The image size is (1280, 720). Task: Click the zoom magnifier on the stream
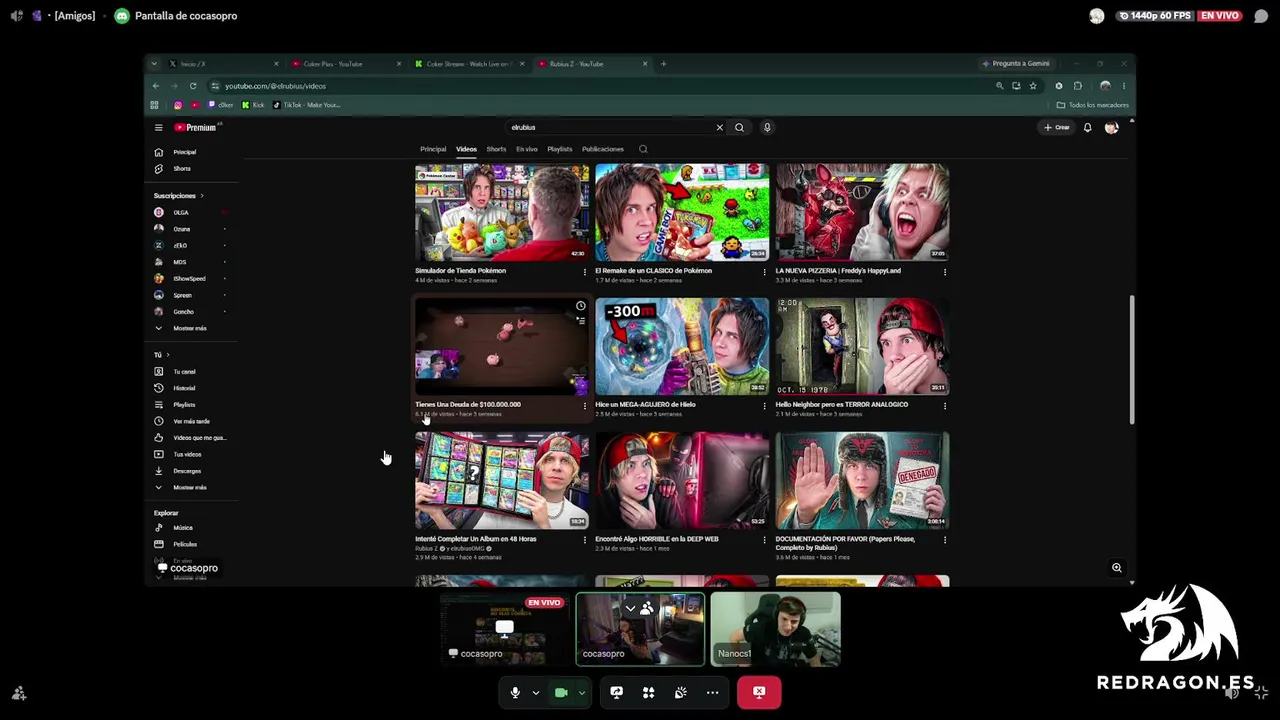pos(1117,568)
